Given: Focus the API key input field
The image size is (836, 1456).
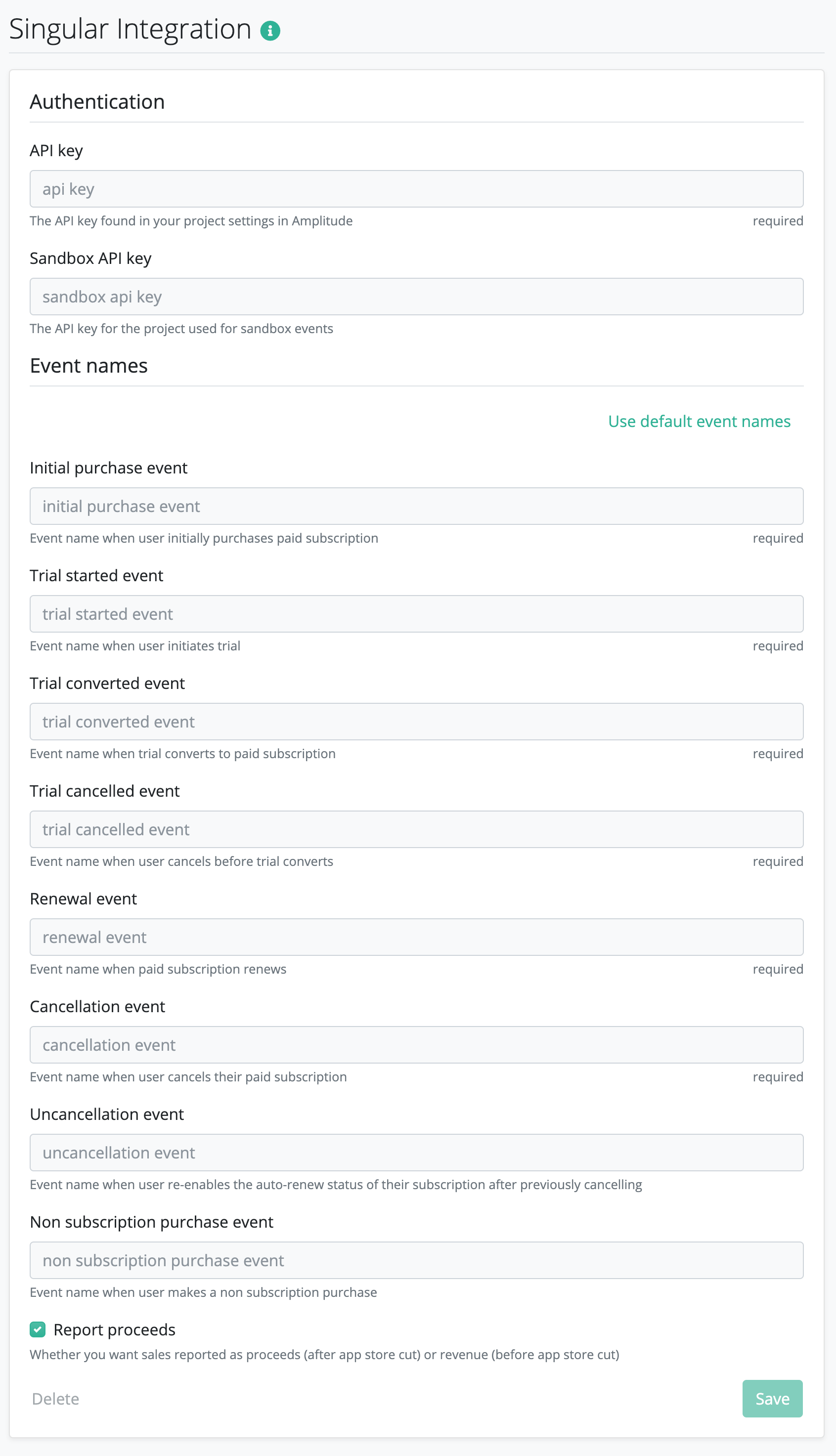Looking at the screenshot, I should (416, 189).
